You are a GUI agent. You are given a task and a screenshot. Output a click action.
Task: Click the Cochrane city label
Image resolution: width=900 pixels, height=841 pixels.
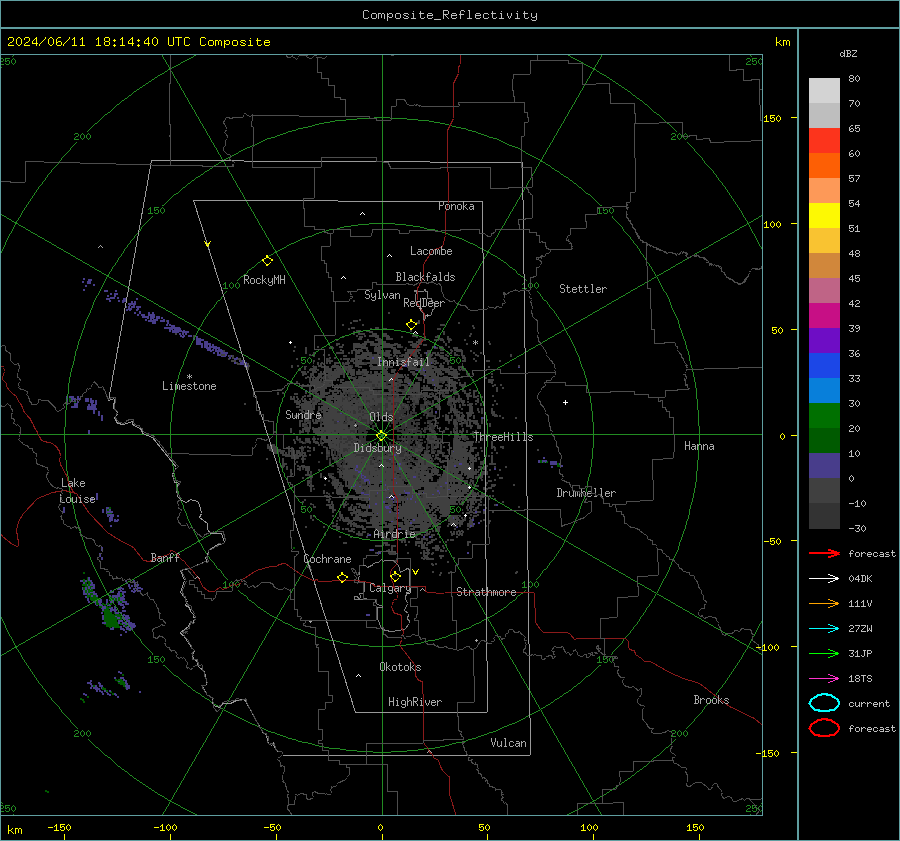(327, 559)
